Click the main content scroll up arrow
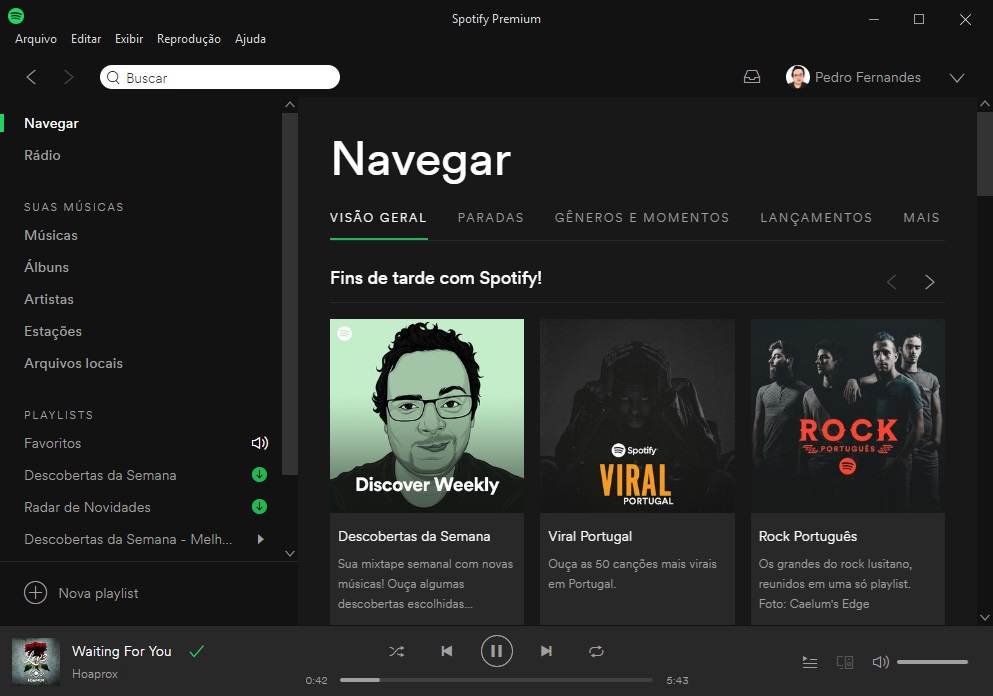 point(985,104)
